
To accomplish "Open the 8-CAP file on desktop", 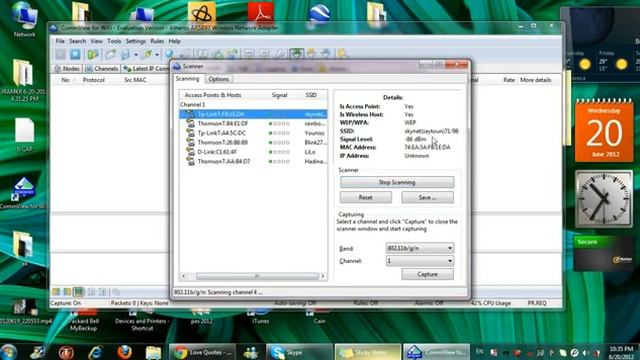I will (x=24, y=136).
